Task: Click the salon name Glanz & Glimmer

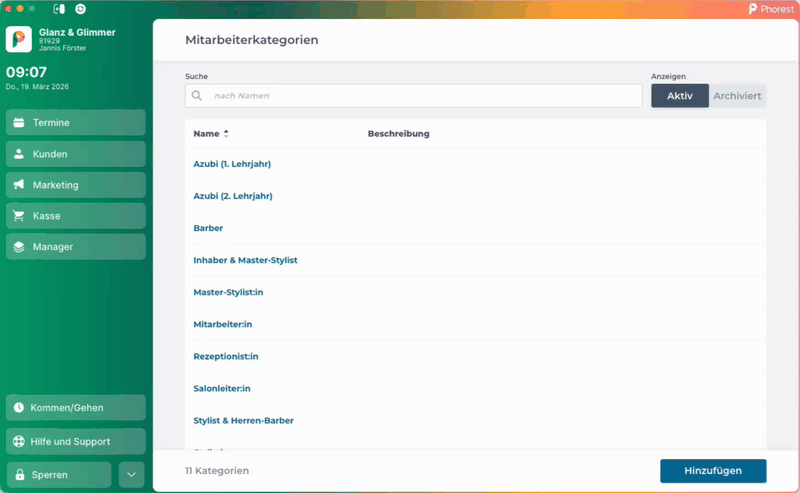Action: pyautogui.click(x=77, y=32)
